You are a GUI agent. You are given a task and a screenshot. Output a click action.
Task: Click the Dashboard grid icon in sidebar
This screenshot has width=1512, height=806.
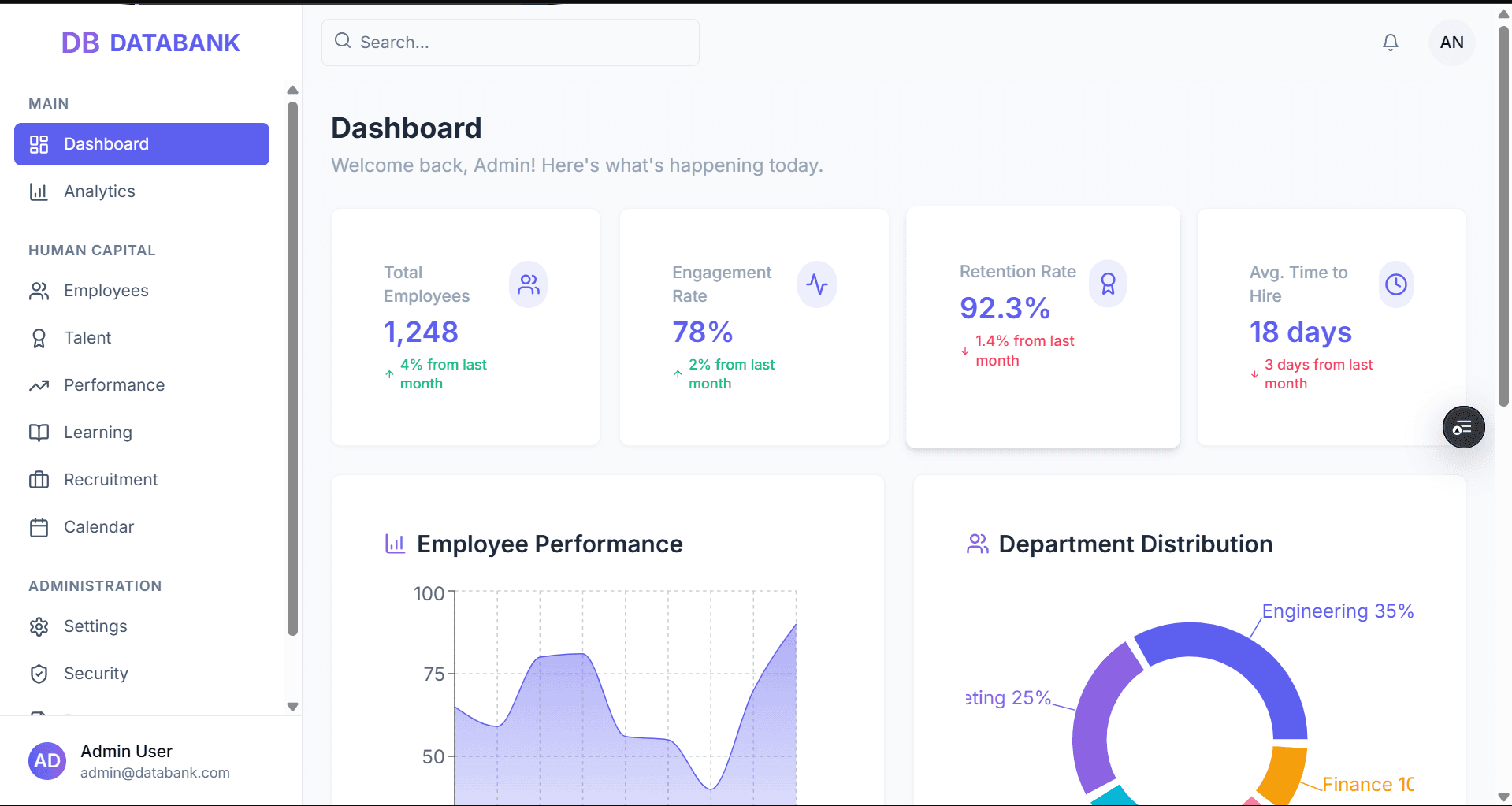(39, 144)
